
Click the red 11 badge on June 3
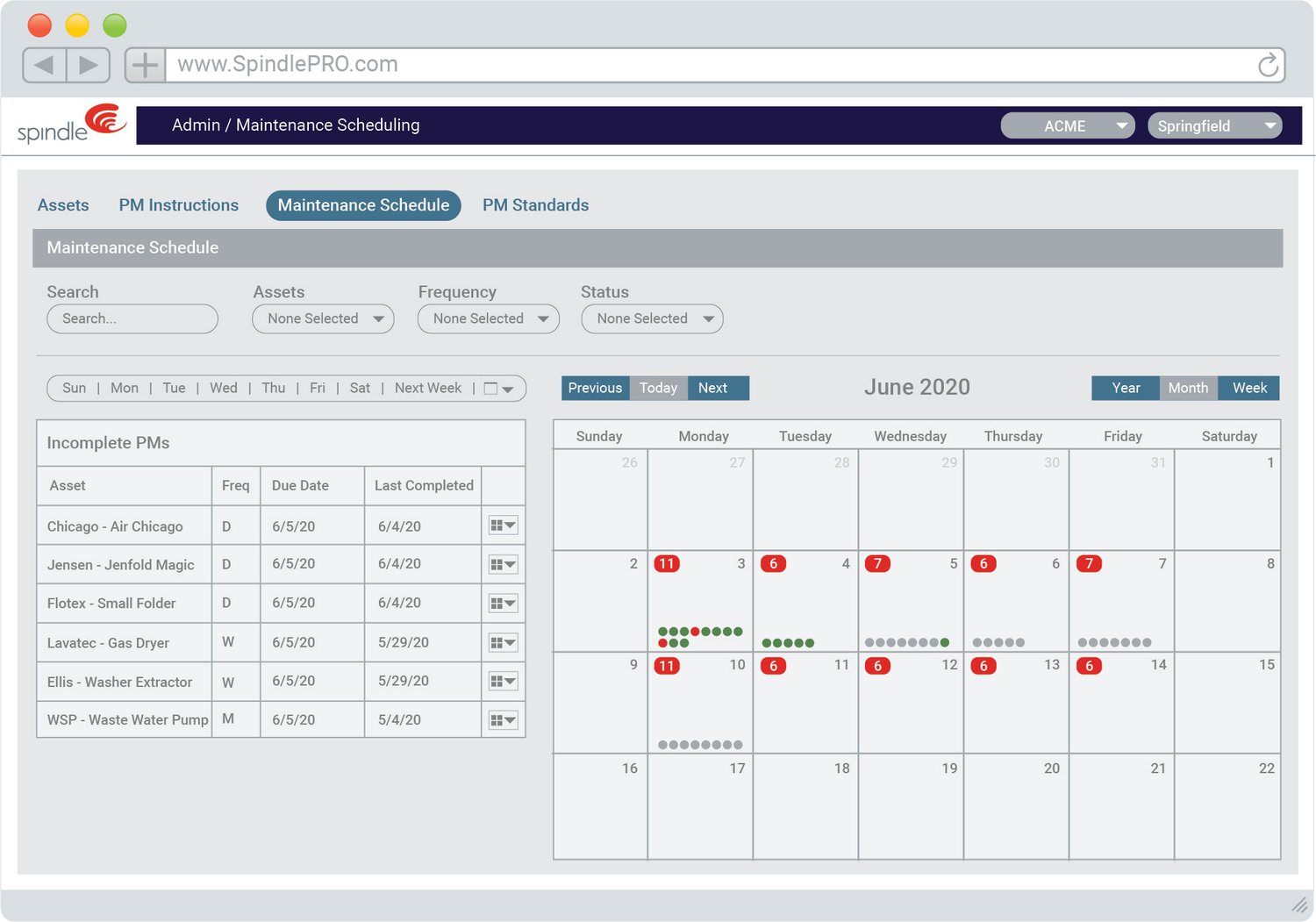(667, 564)
